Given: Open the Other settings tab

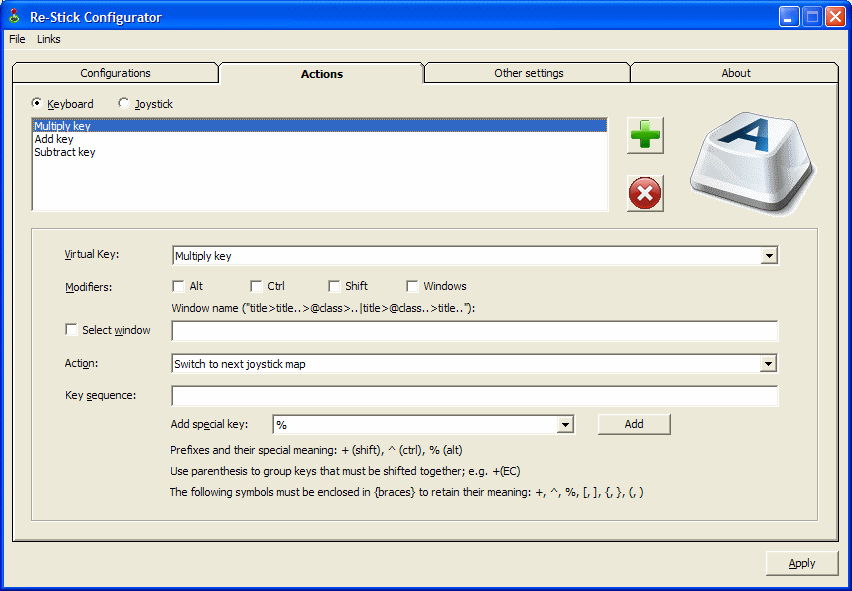Looking at the screenshot, I should (528, 73).
